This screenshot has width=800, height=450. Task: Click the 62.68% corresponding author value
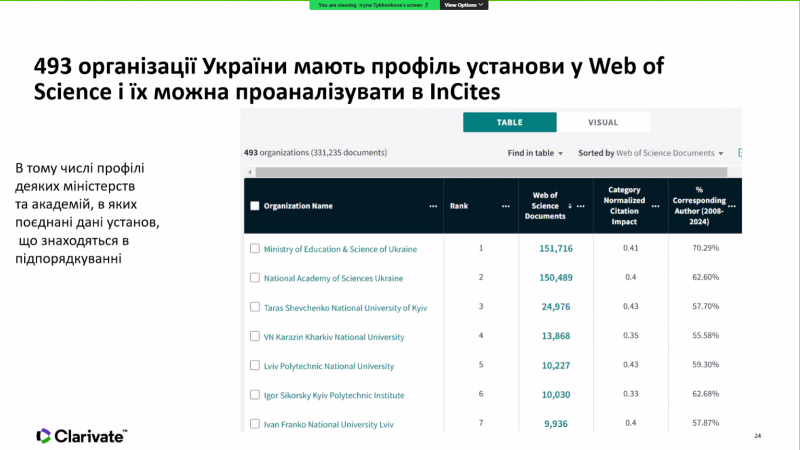[x=706, y=394]
